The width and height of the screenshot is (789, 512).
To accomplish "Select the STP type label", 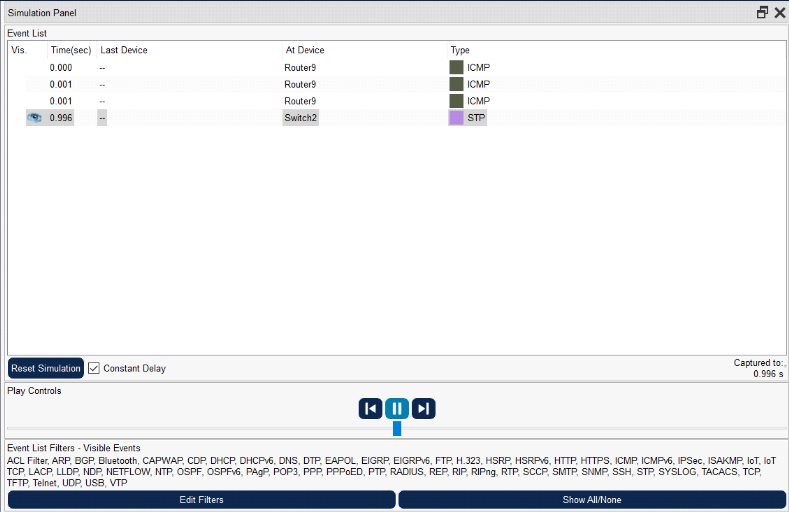I will click(476, 118).
